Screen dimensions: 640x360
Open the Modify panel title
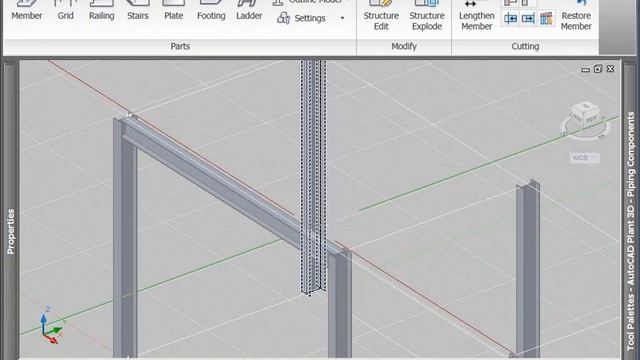(x=404, y=46)
